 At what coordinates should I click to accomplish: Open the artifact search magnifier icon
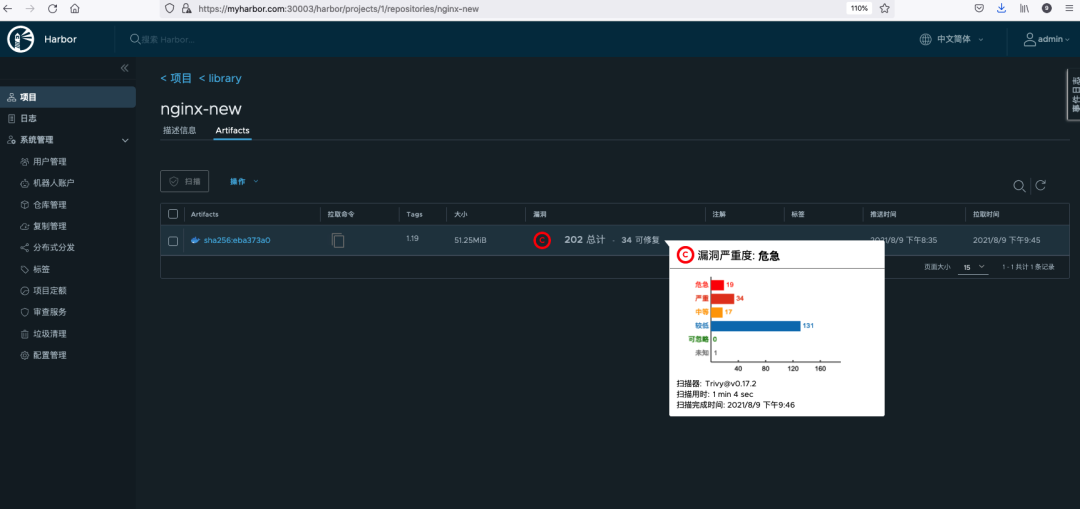pyautogui.click(x=1019, y=185)
